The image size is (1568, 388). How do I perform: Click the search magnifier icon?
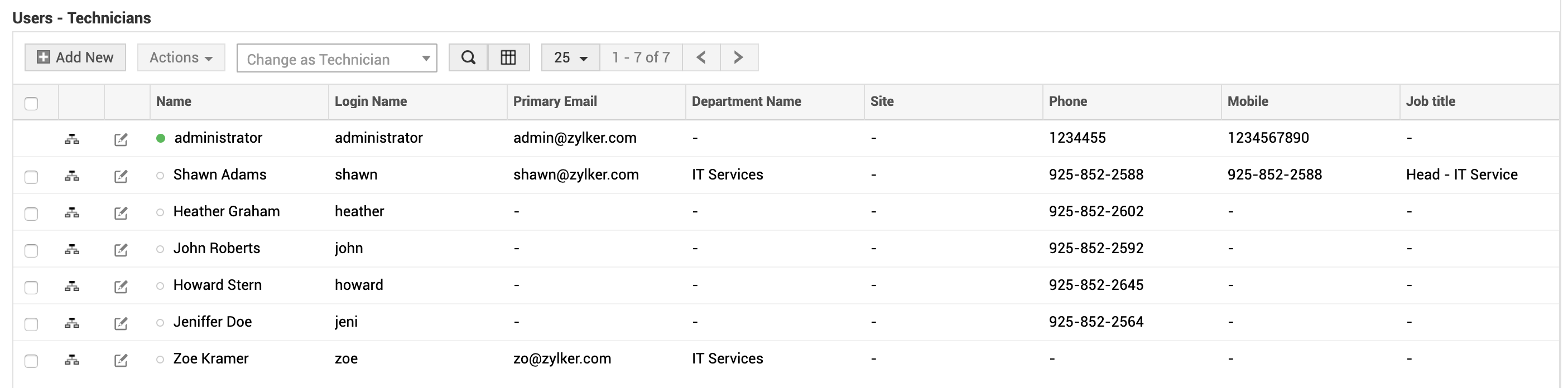click(468, 58)
